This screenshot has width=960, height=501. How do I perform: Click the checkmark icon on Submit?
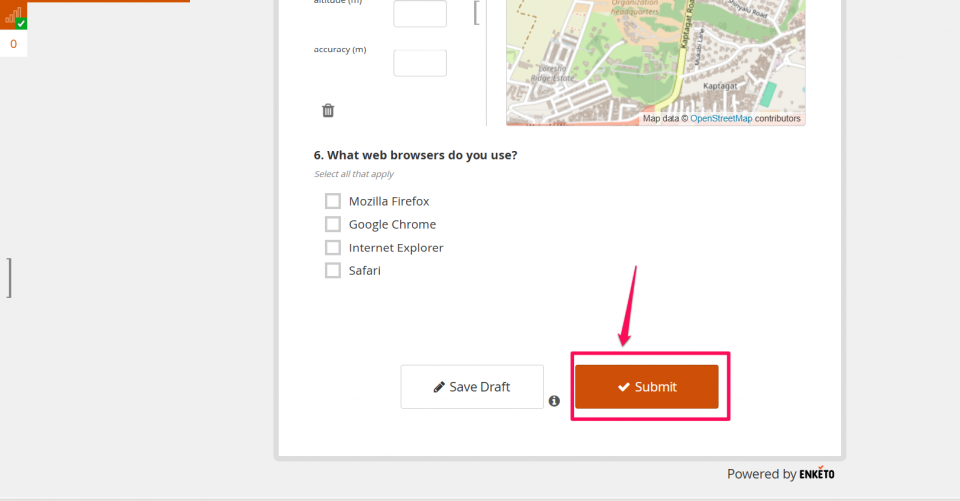pos(623,387)
